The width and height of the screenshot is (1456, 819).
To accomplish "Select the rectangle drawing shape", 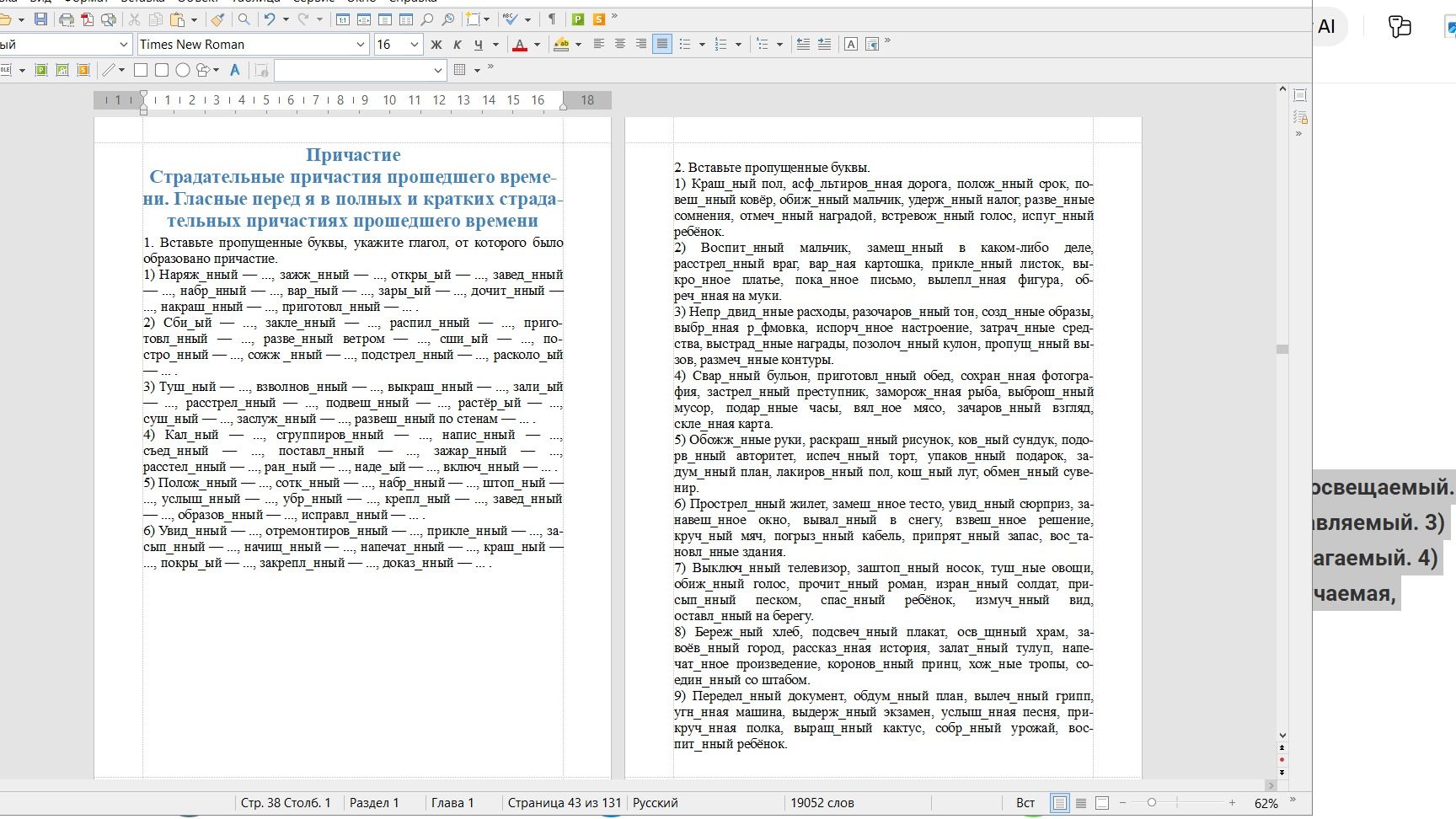I will [x=141, y=70].
